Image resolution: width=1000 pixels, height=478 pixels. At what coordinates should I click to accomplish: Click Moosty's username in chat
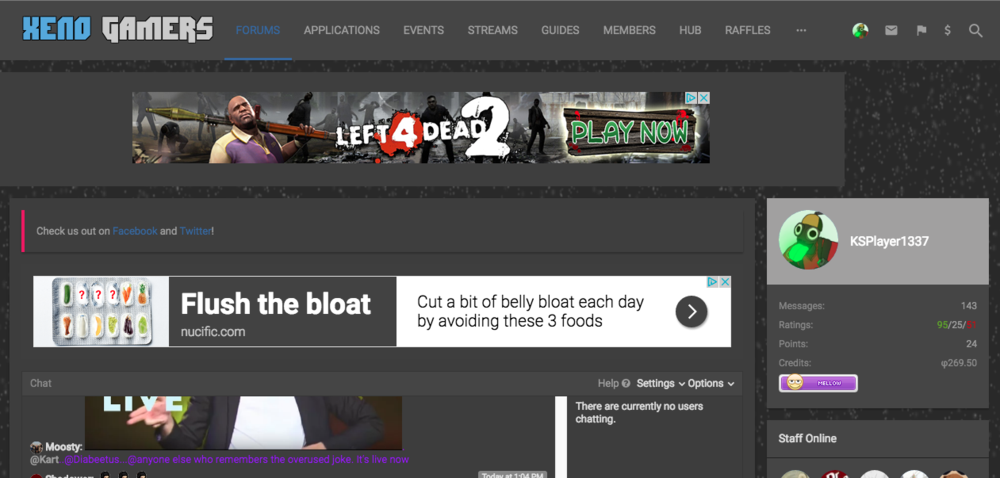tap(64, 447)
